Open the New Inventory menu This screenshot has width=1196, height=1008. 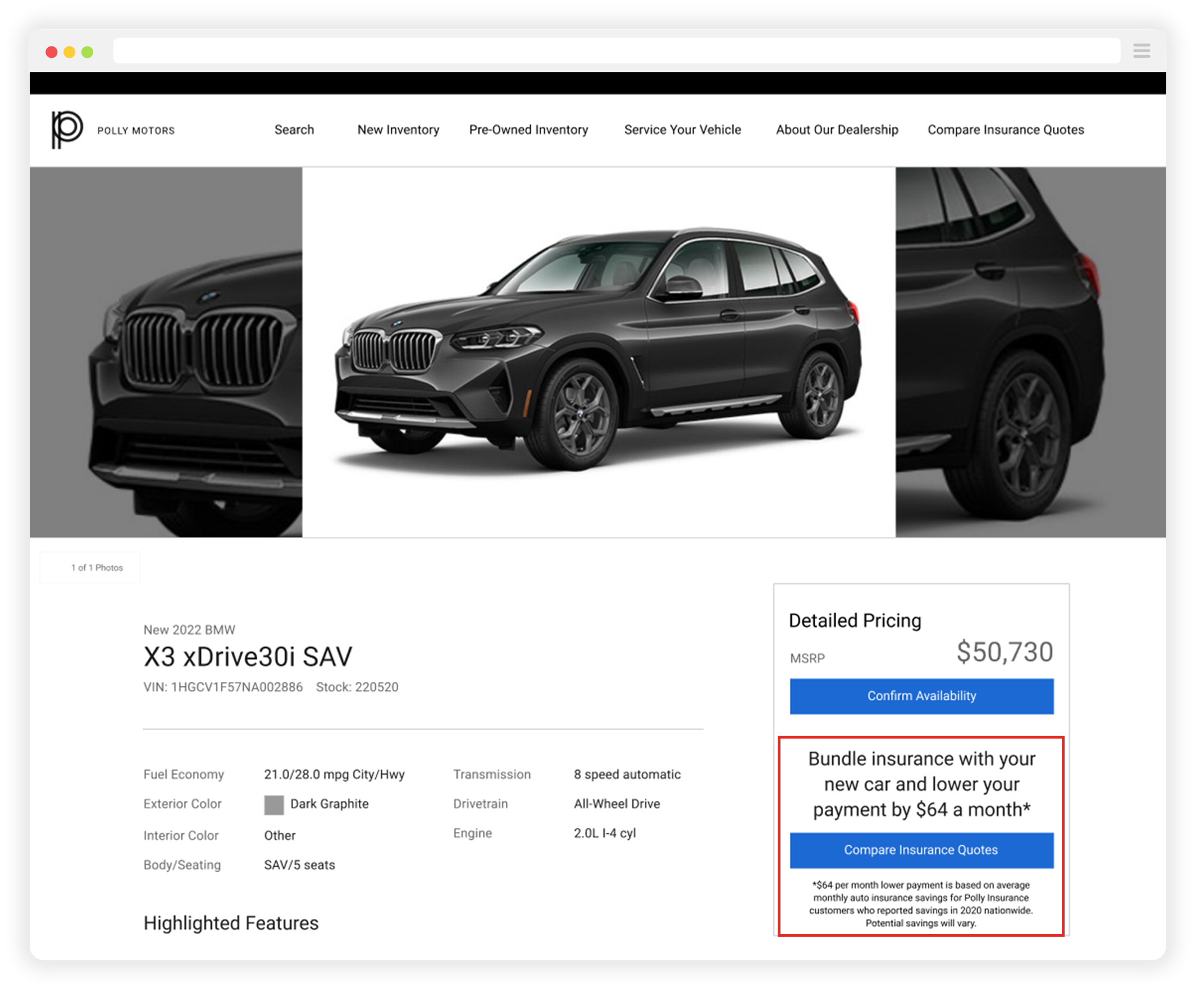tap(398, 130)
